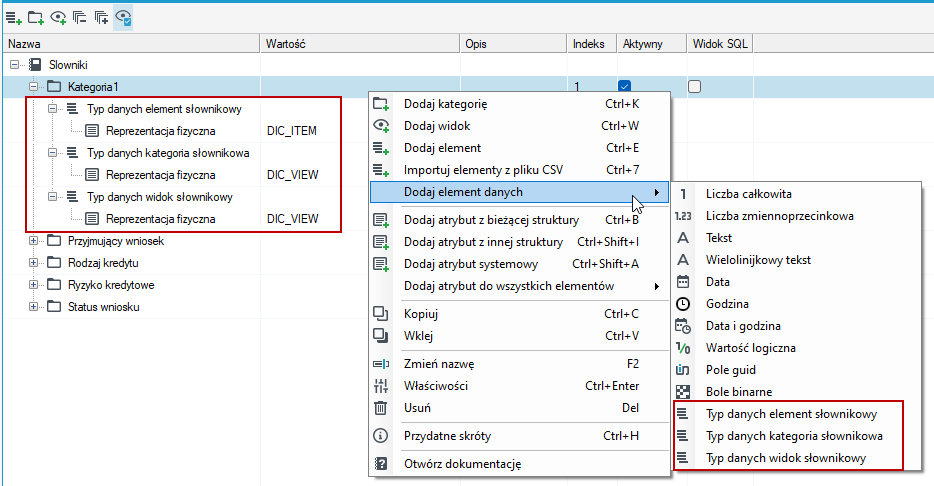
Task: Expand the Przyjmujący wniosek folder
Action: (33, 241)
